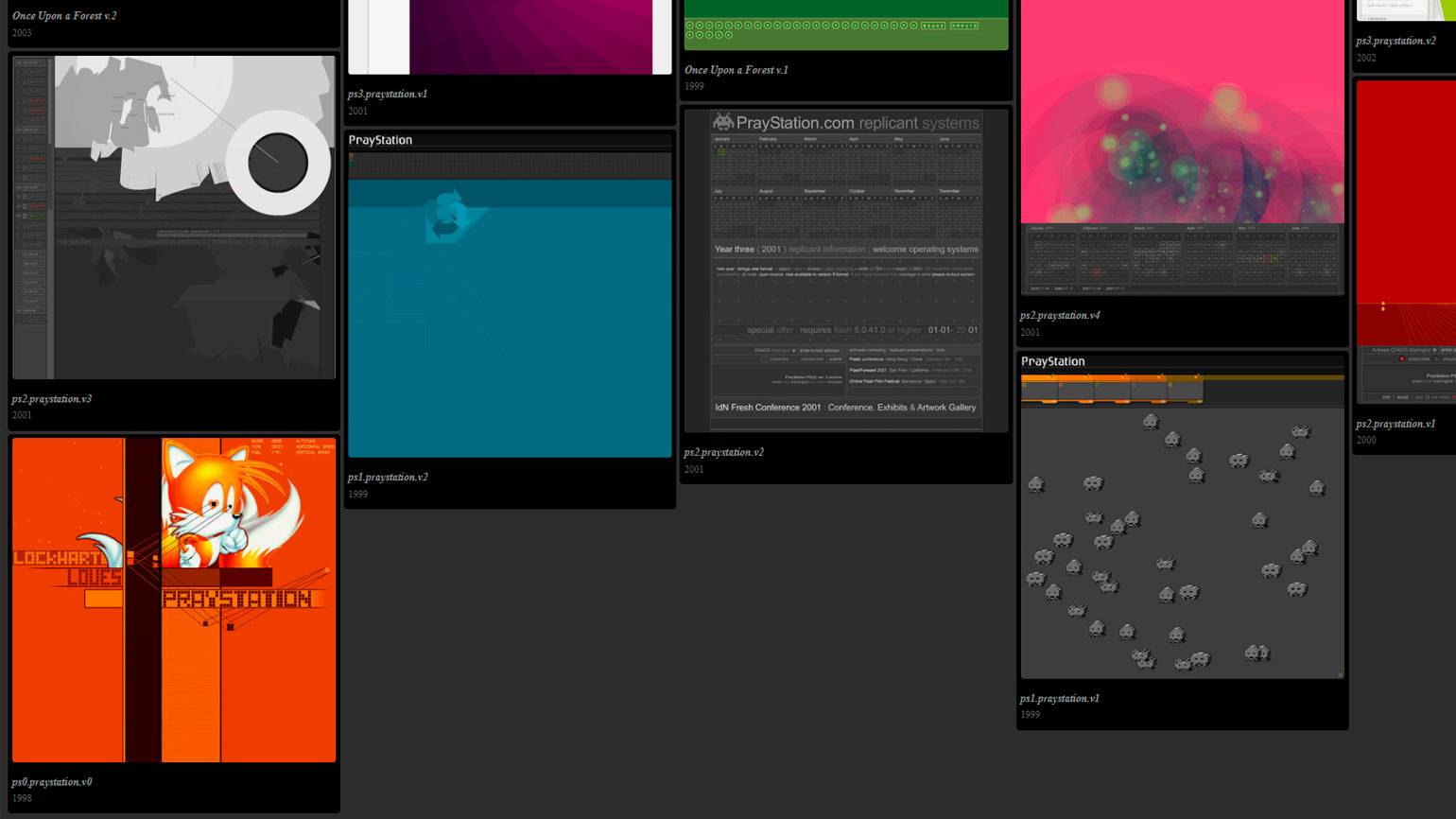The width and height of the screenshot is (1456, 819).
Task: Click the Once Upon a Forest v.2 title
Action: click(x=64, y=16)
